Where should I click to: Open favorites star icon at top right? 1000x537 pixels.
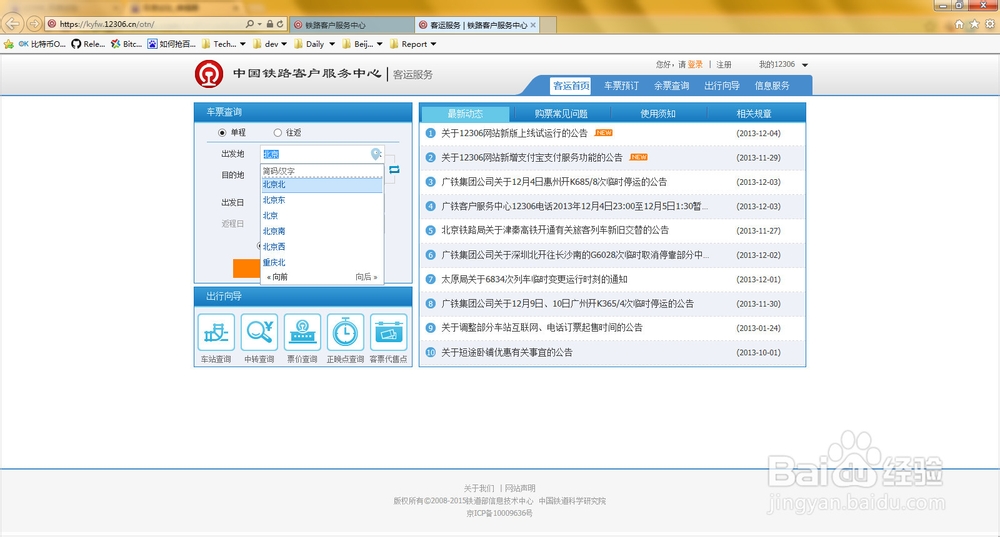pos(974,24)
